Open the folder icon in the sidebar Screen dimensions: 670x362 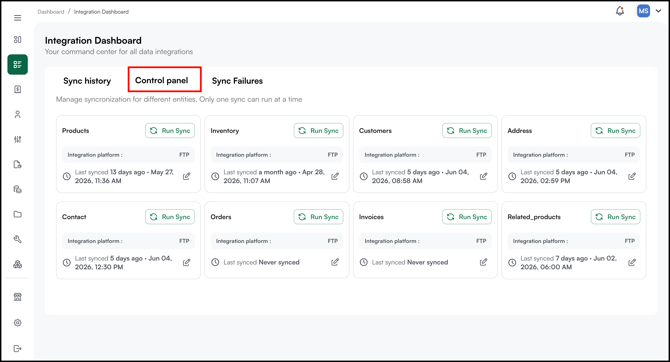pyautogui.click(x=18, y=214)
